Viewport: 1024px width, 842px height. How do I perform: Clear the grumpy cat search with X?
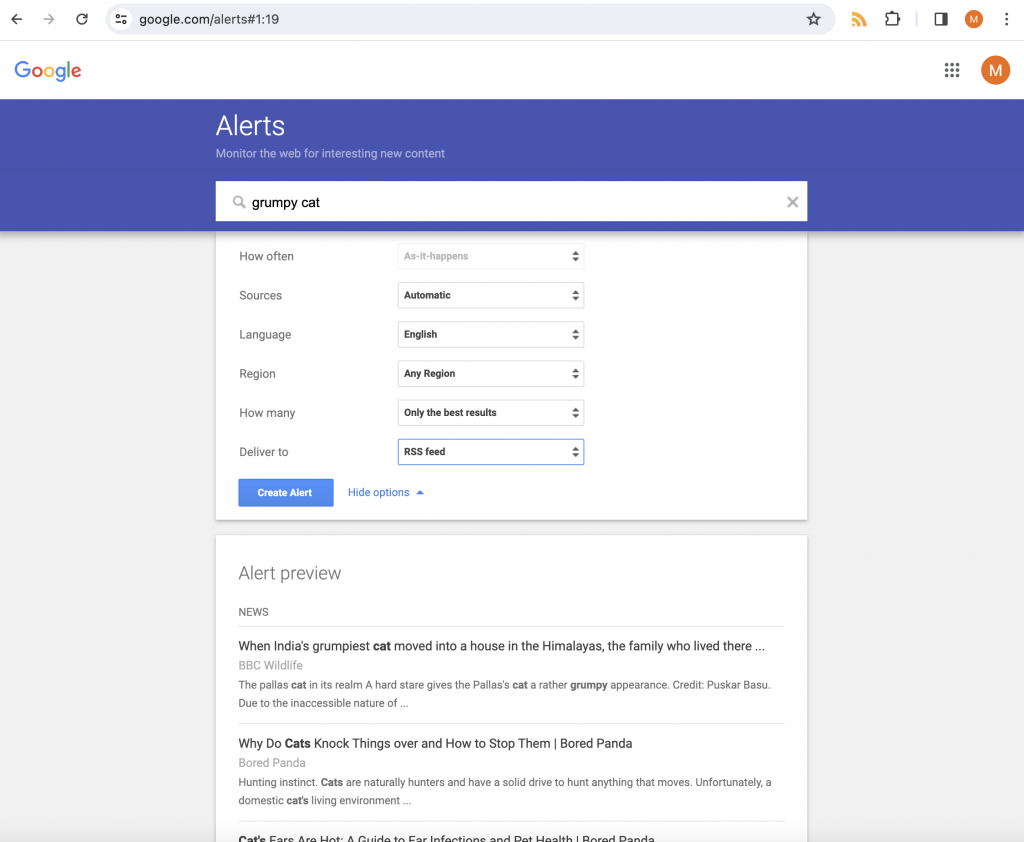(792, 202)
